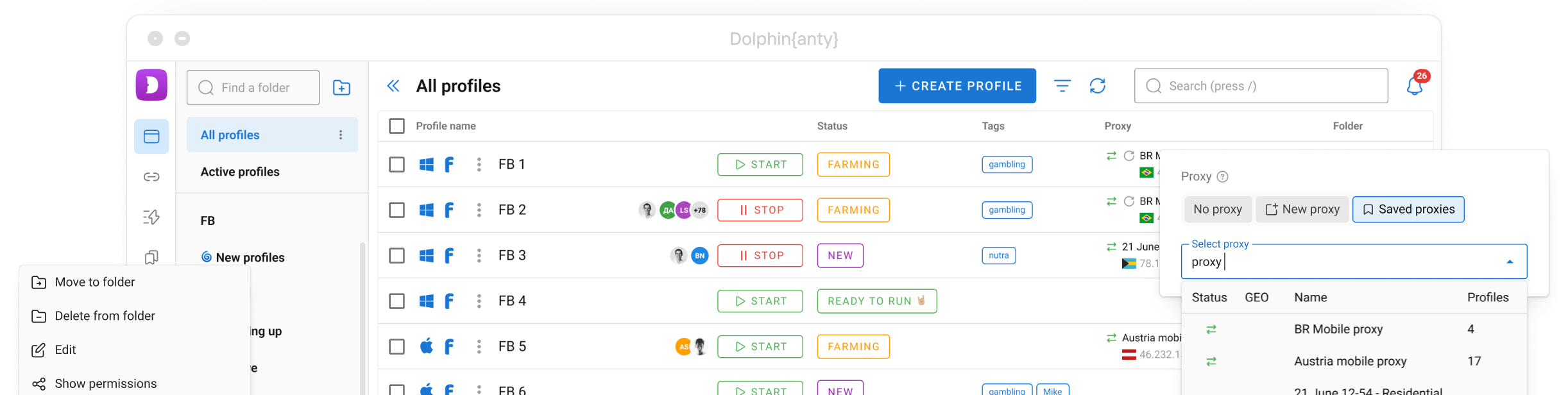Image resolution: width=1568 pixels, height=395 pixels.
Task: Click the Find a folder search field
Action: pyautogui.click(x=253, y=88)
